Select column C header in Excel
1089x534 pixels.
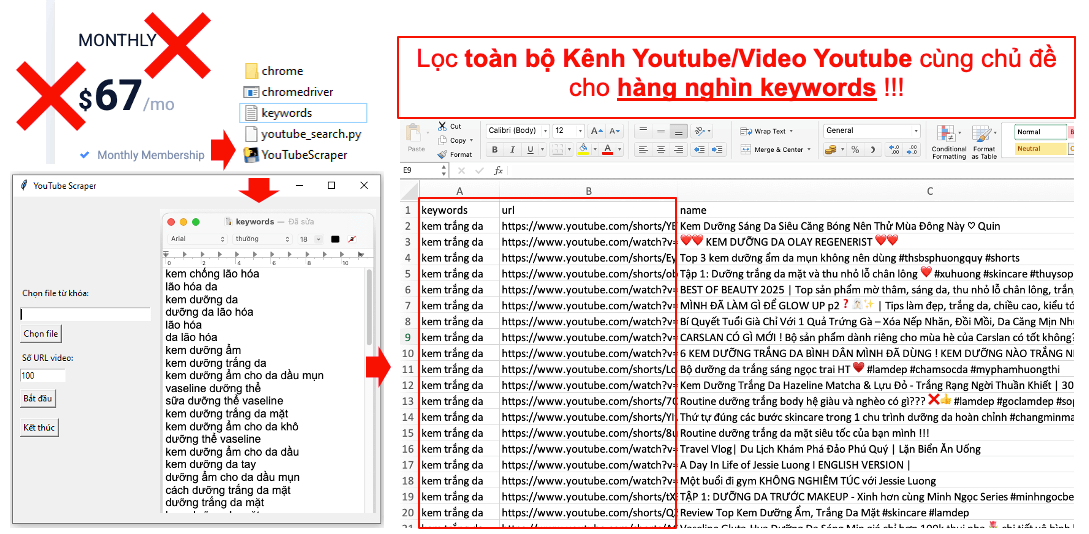click(929, 191)
